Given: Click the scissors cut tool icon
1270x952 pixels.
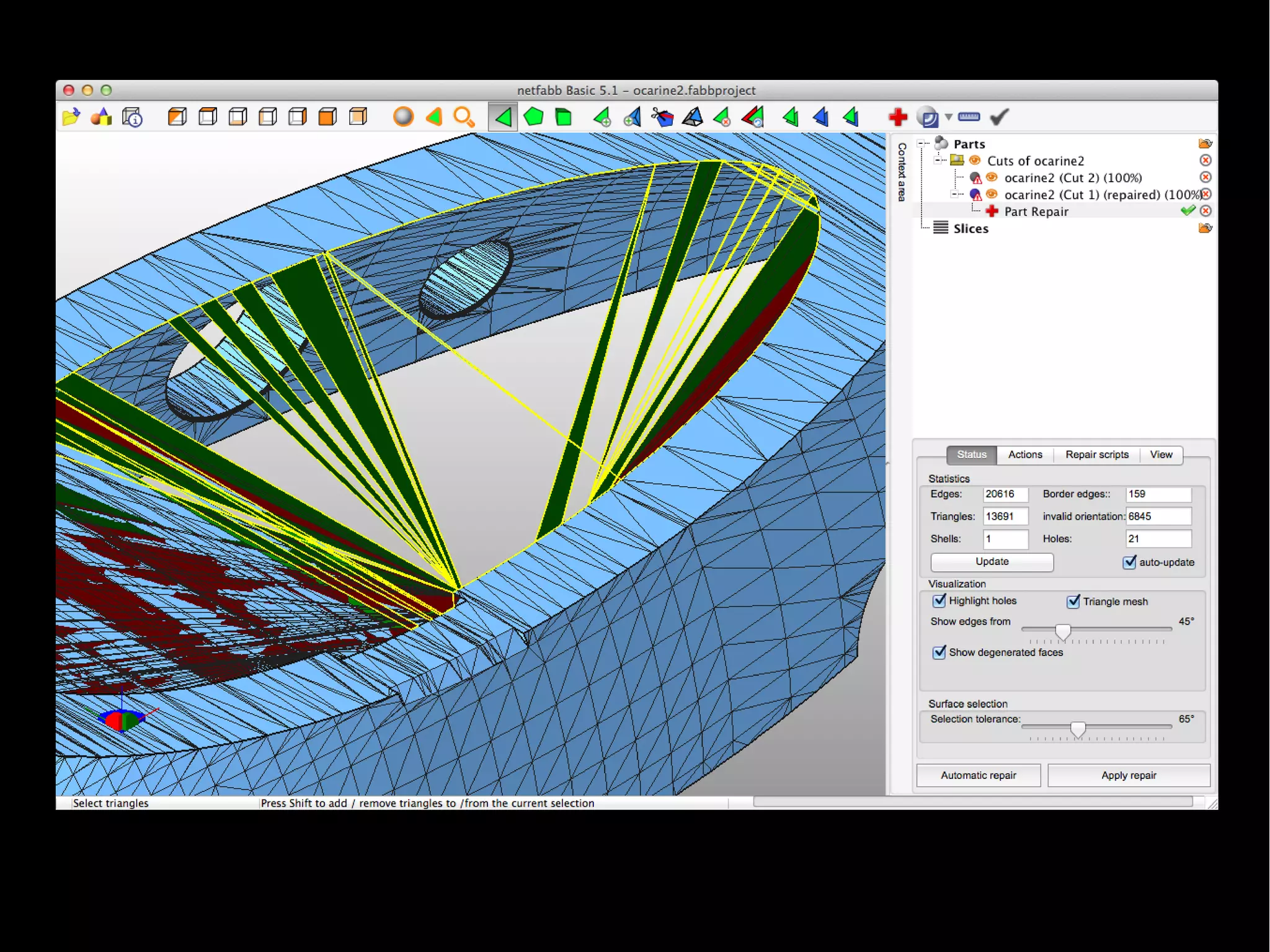Looking at the screenshot, I should (x=662, y=117).
